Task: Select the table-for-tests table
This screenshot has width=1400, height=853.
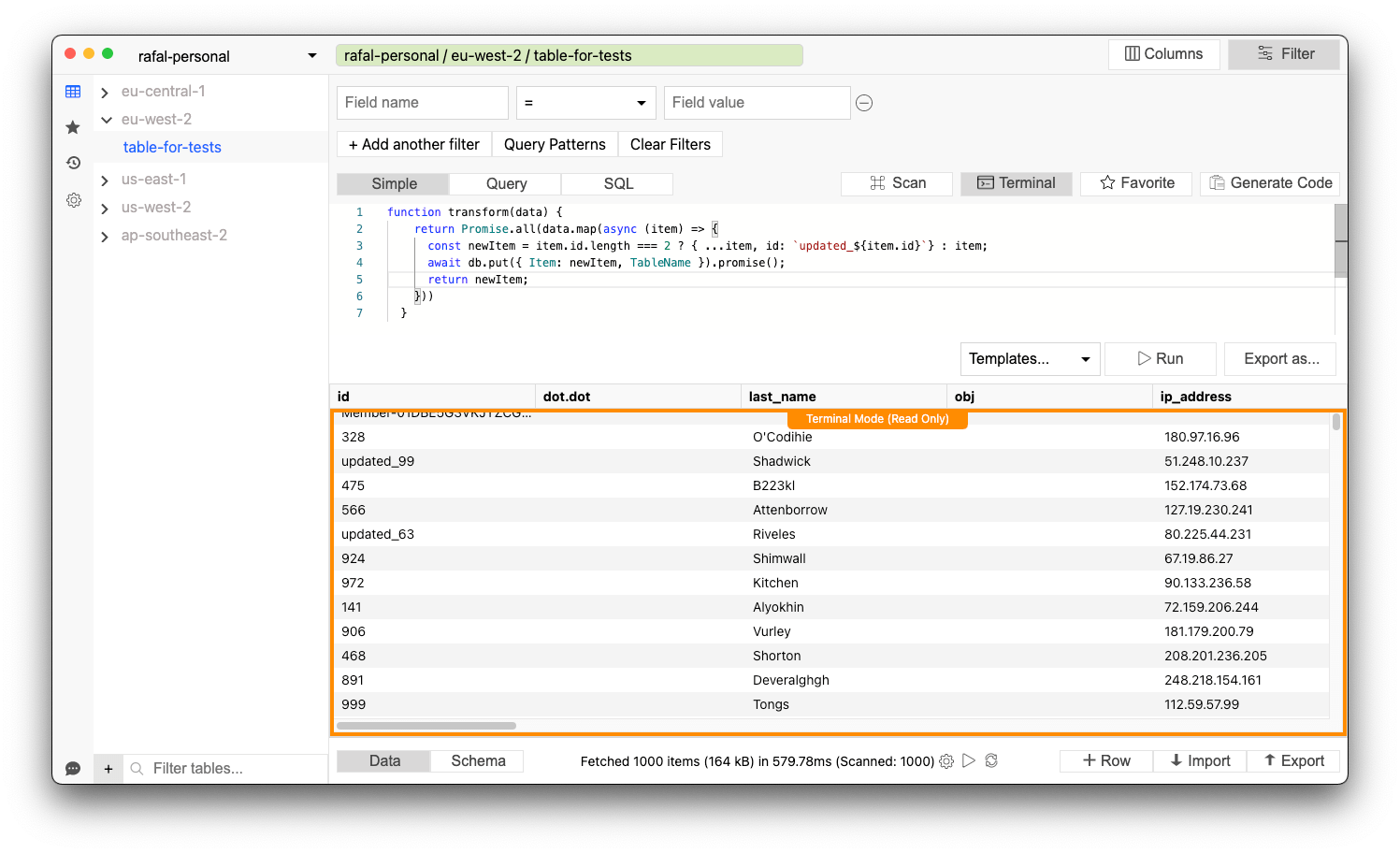Action: click(x=172, y=148)
